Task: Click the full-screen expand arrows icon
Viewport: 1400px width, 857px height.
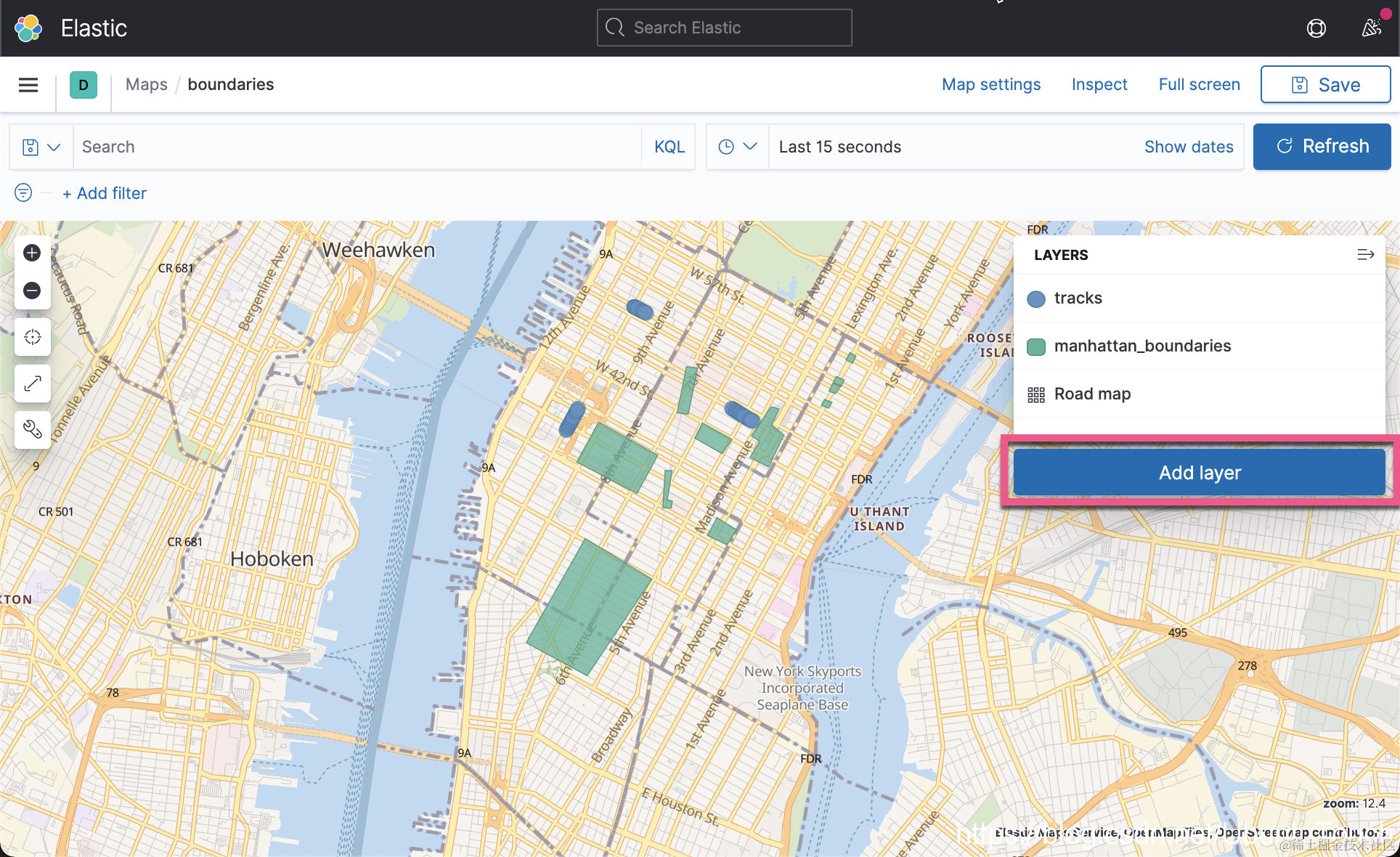Action: 32,383
